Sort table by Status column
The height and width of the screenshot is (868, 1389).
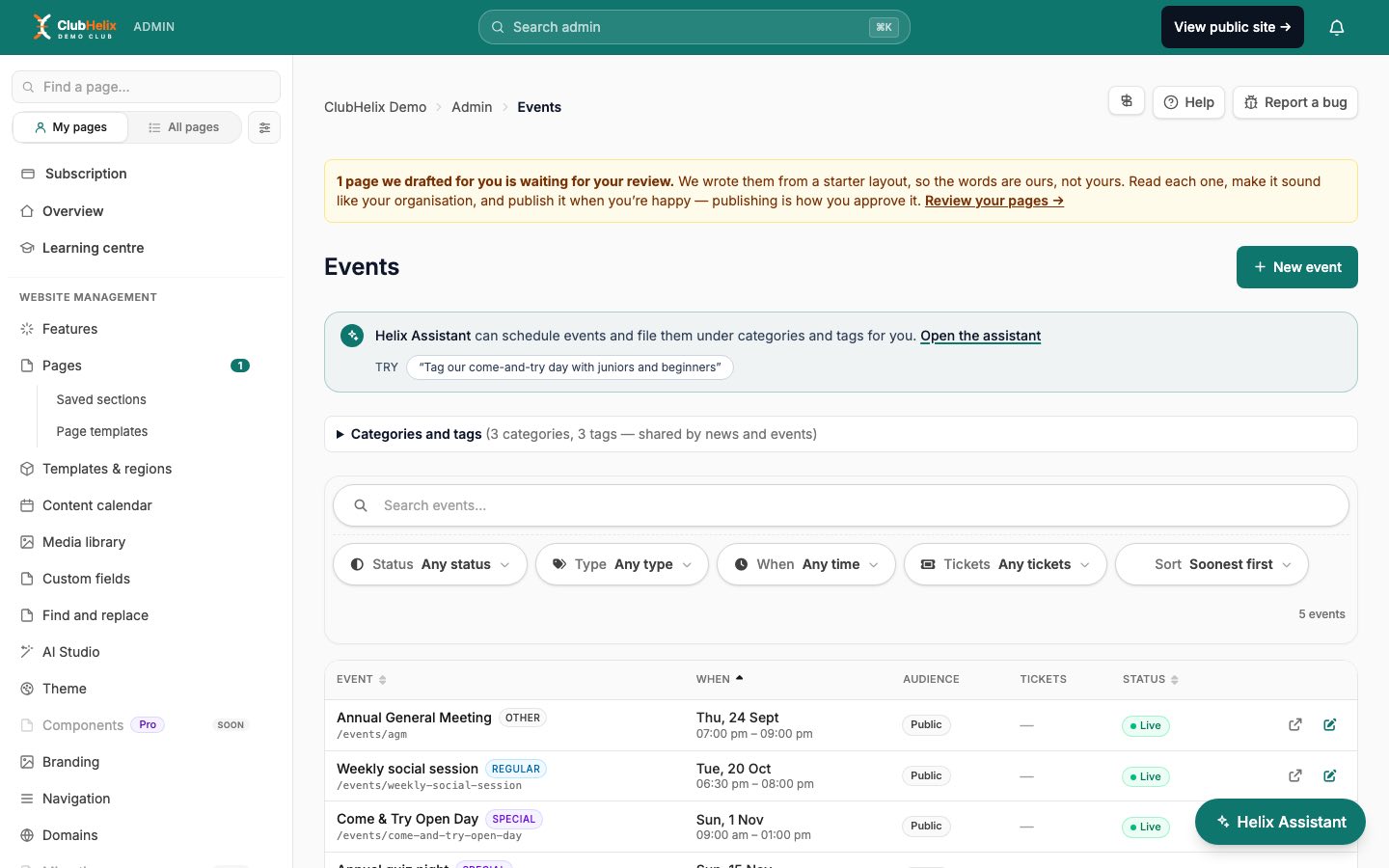tap(1150, 679)
